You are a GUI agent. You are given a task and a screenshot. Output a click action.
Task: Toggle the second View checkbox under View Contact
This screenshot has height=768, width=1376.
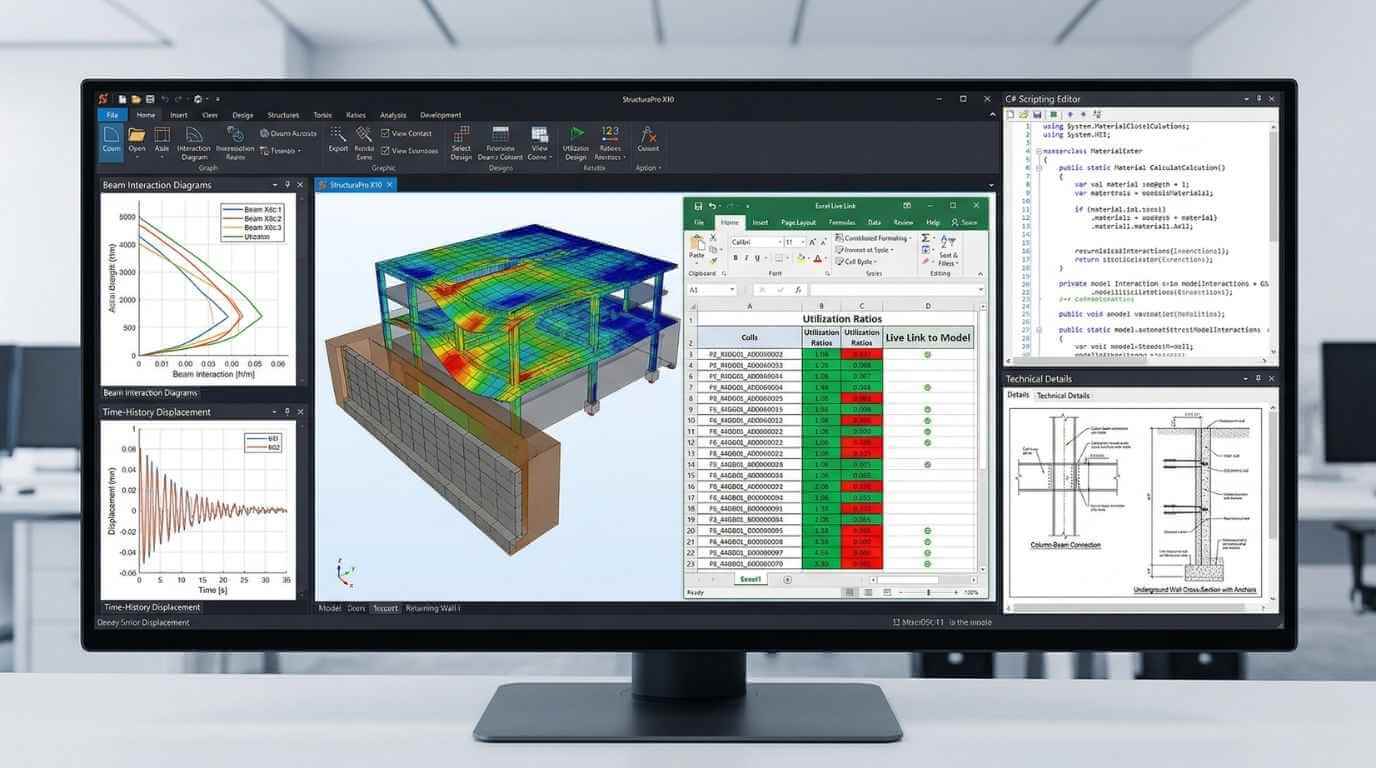click(386, 151)
